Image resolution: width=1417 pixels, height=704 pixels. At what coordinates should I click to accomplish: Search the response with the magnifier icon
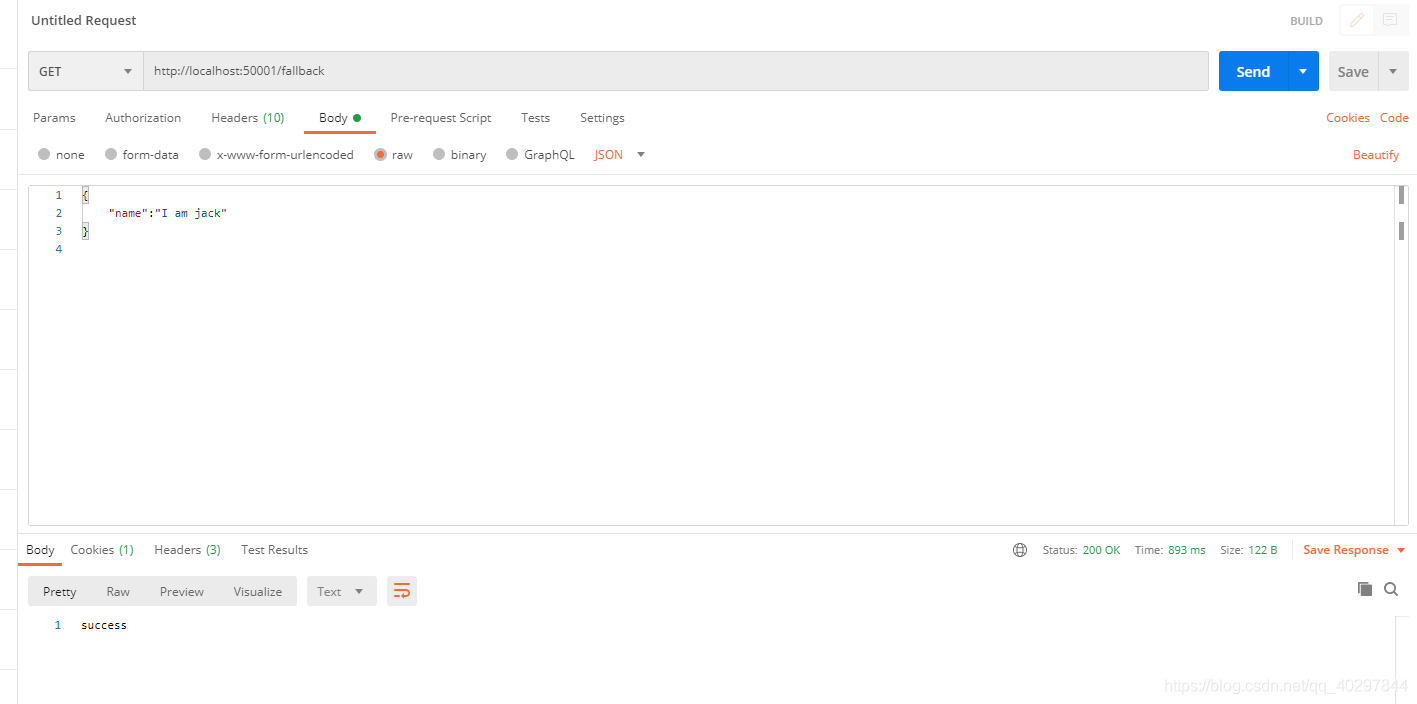1391,589
